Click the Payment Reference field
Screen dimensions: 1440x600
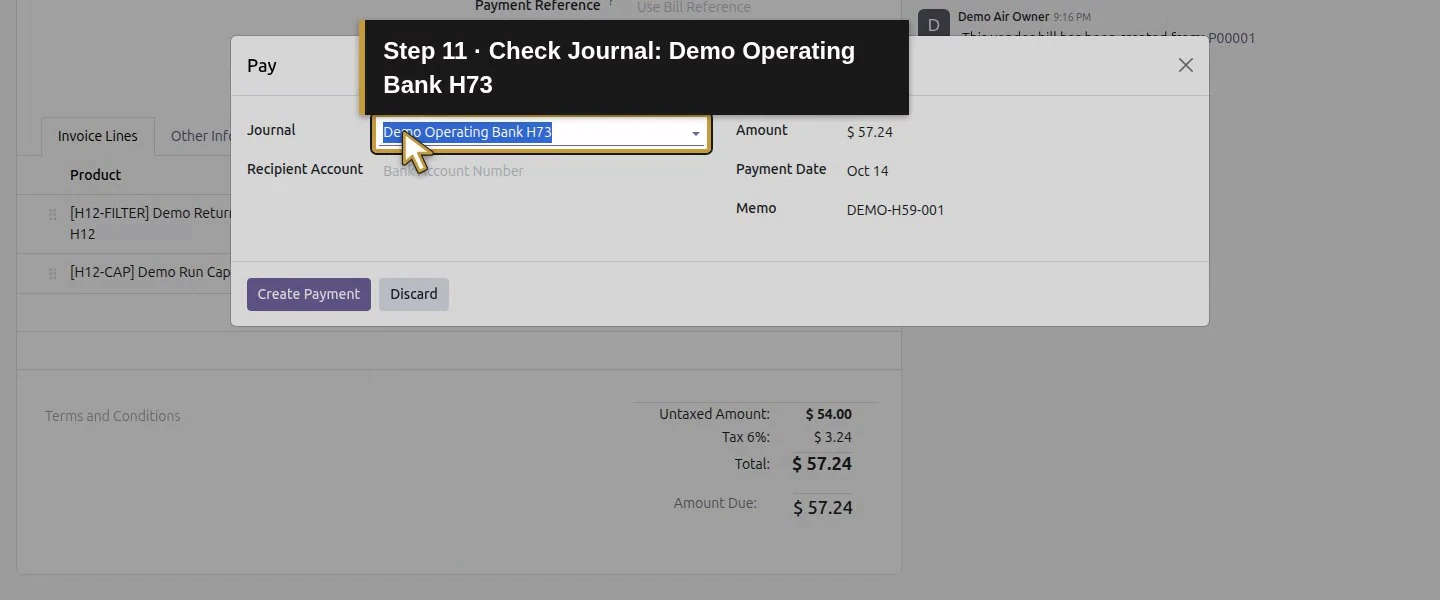pos(693,7)
